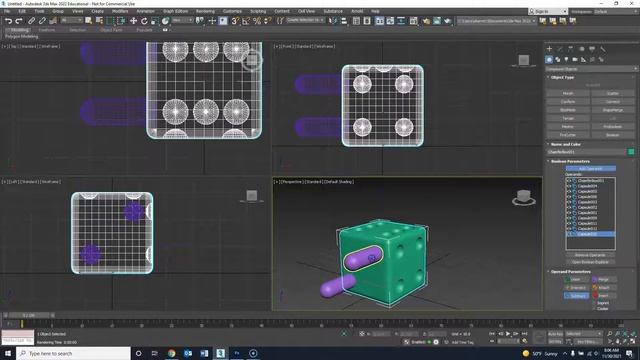The image size is (640, 360).
Task: Select the Intersect operation
Action: point(576,288)
